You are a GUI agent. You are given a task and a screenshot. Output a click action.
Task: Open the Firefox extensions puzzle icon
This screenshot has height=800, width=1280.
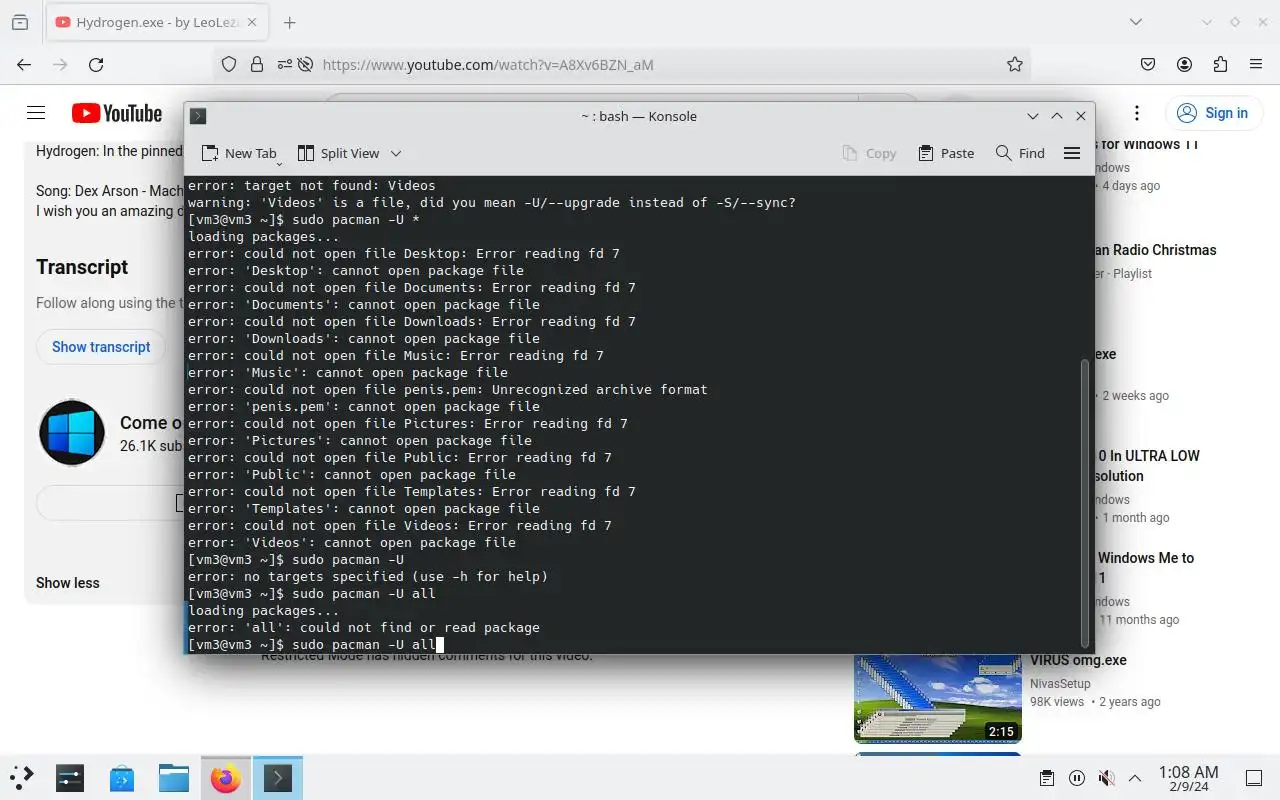click(x=1220, y=64)
